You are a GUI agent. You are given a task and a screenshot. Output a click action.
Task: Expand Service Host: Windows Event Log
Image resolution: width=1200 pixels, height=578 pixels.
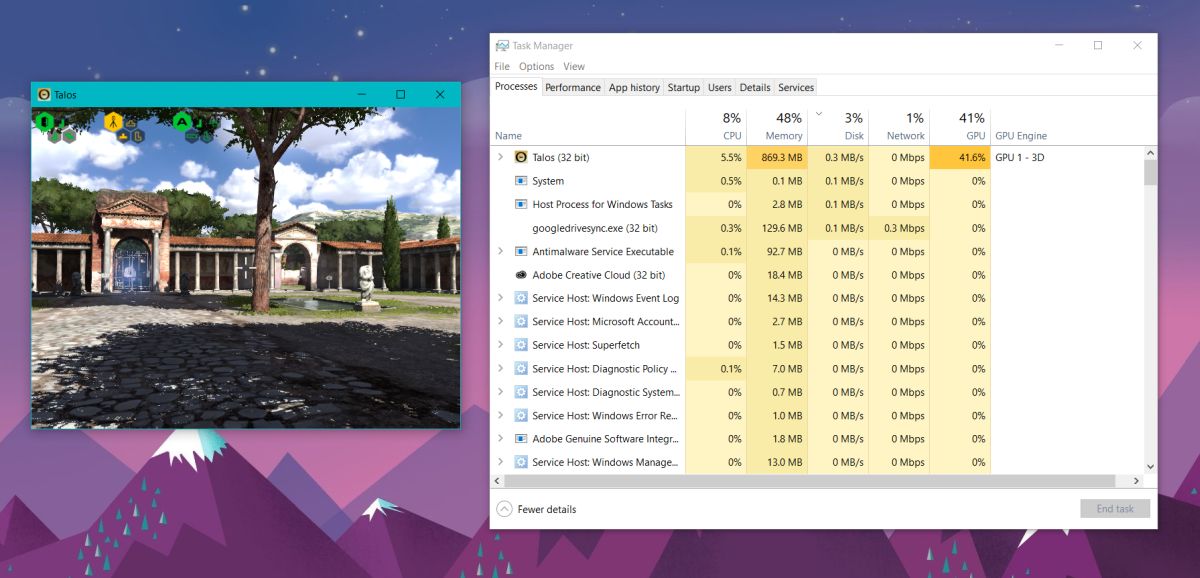[x=500, y=298]
